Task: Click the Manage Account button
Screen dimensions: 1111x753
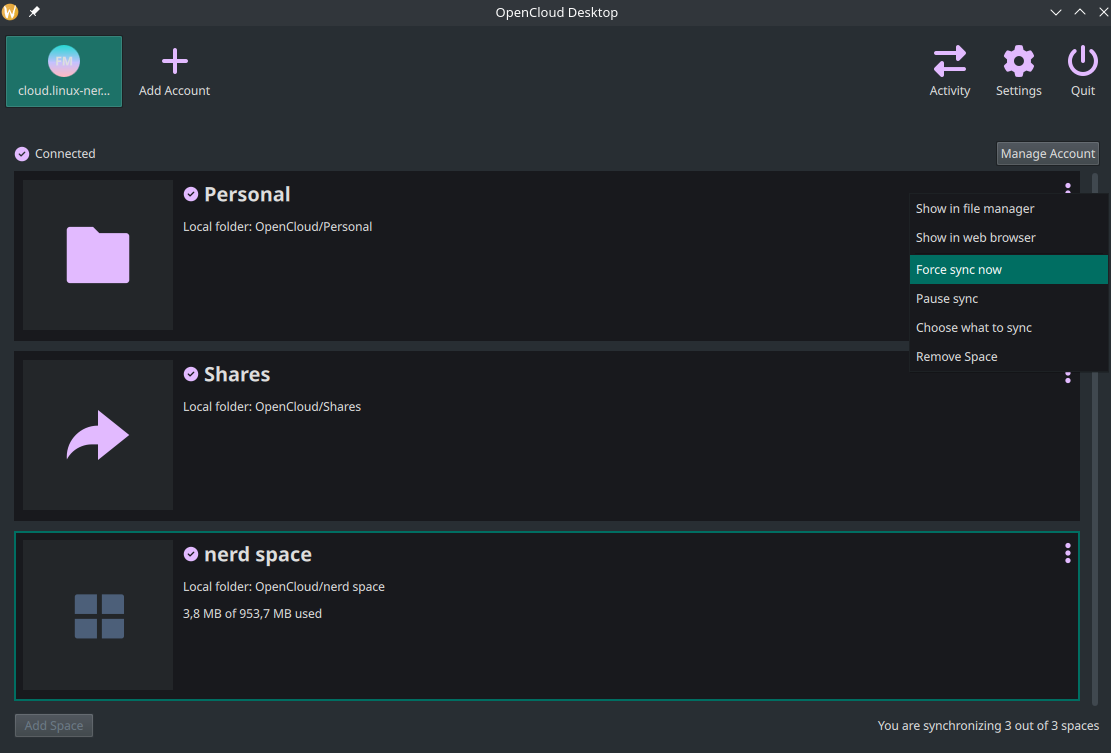Action: point(1047,154)
